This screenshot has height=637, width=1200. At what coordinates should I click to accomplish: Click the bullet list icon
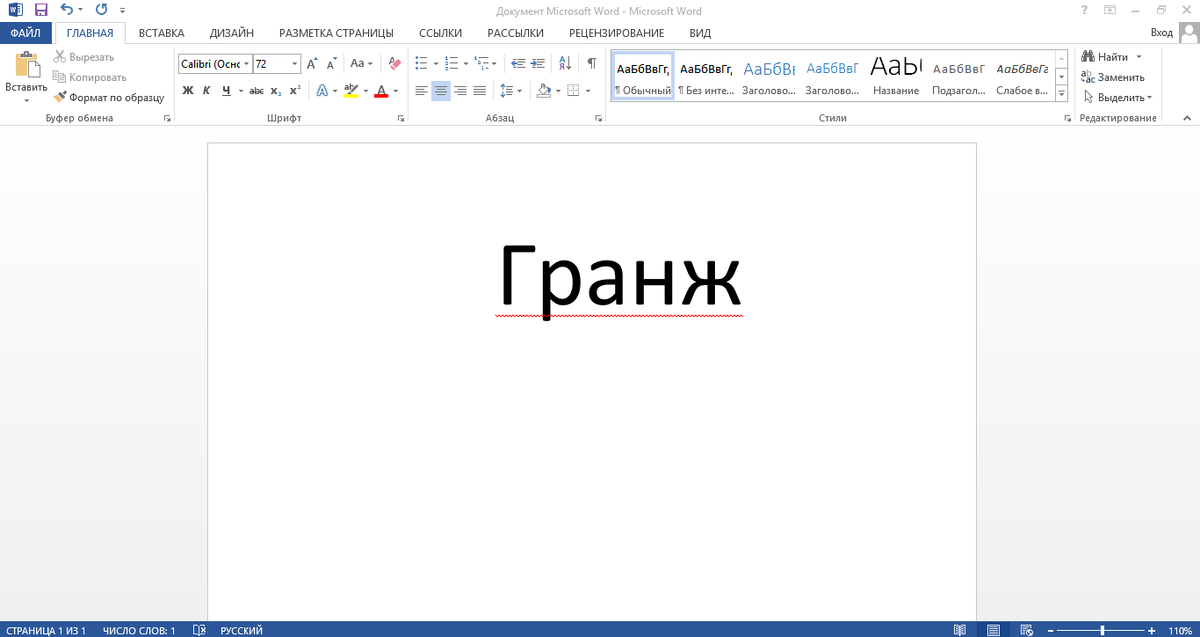tap(421, 64)
